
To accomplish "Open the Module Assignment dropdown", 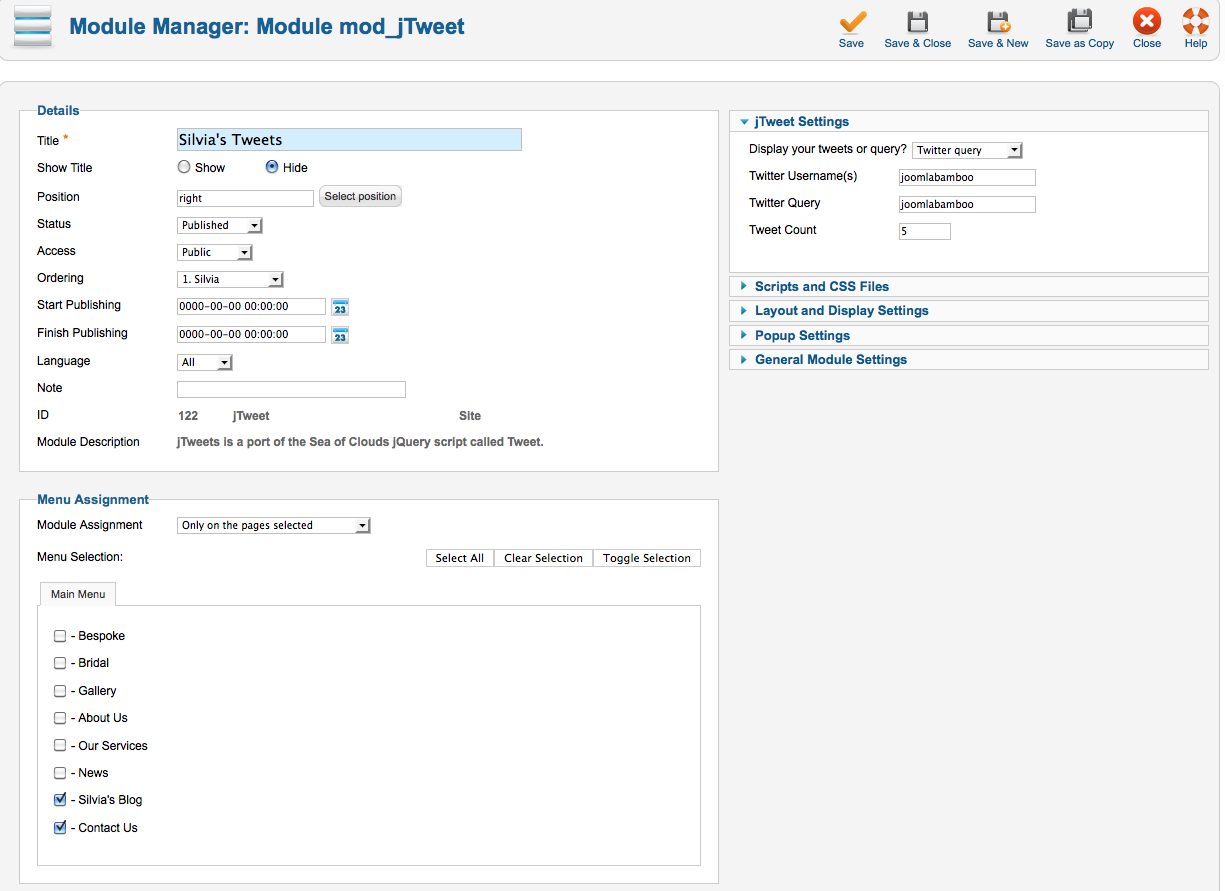I will pos(274,525).
